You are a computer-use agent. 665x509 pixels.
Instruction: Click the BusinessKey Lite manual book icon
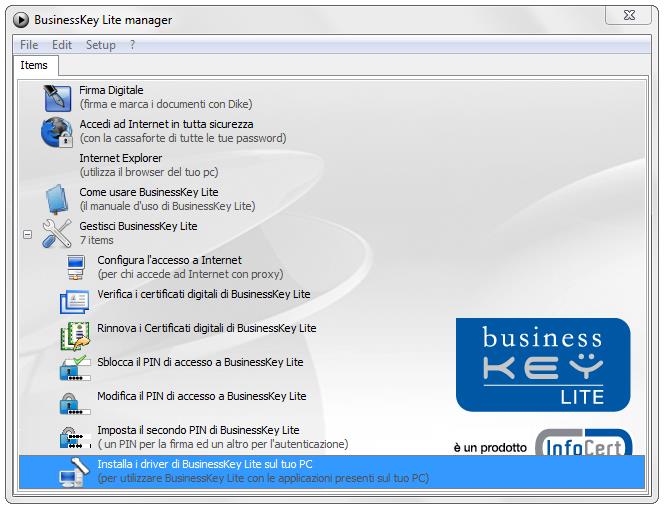coord(56,199)
